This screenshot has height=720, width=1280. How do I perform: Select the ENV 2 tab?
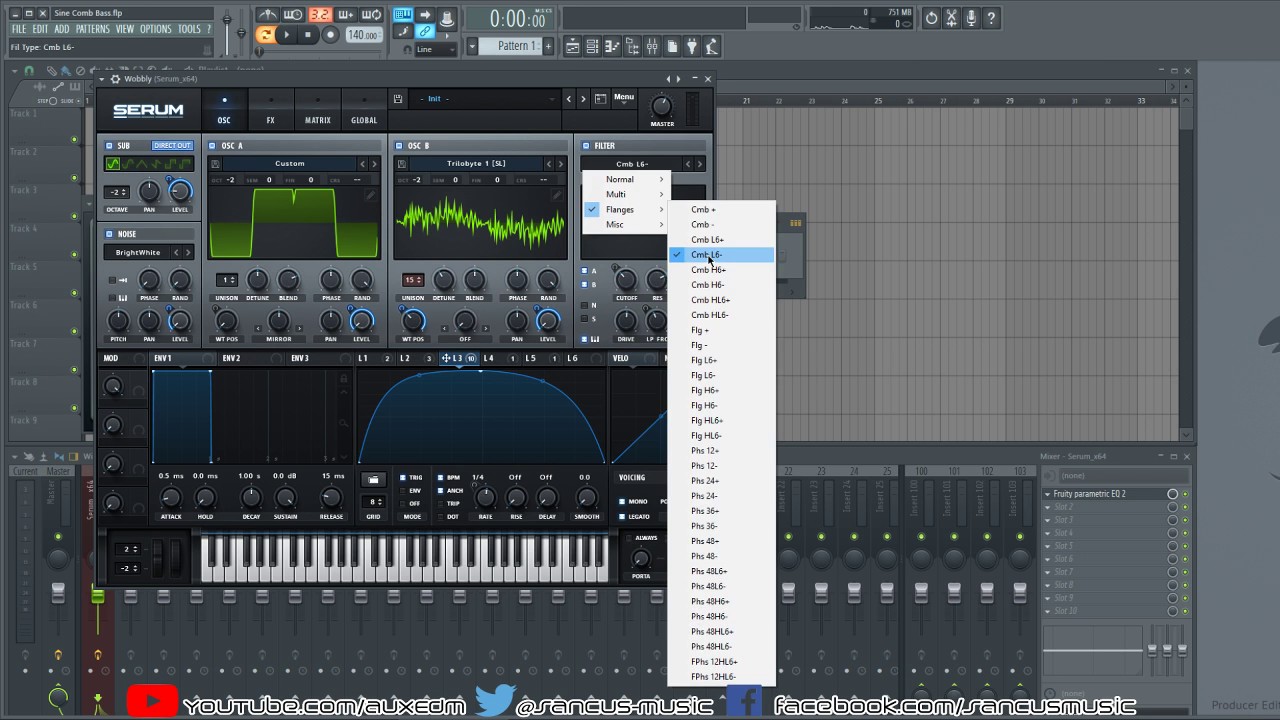231,358
